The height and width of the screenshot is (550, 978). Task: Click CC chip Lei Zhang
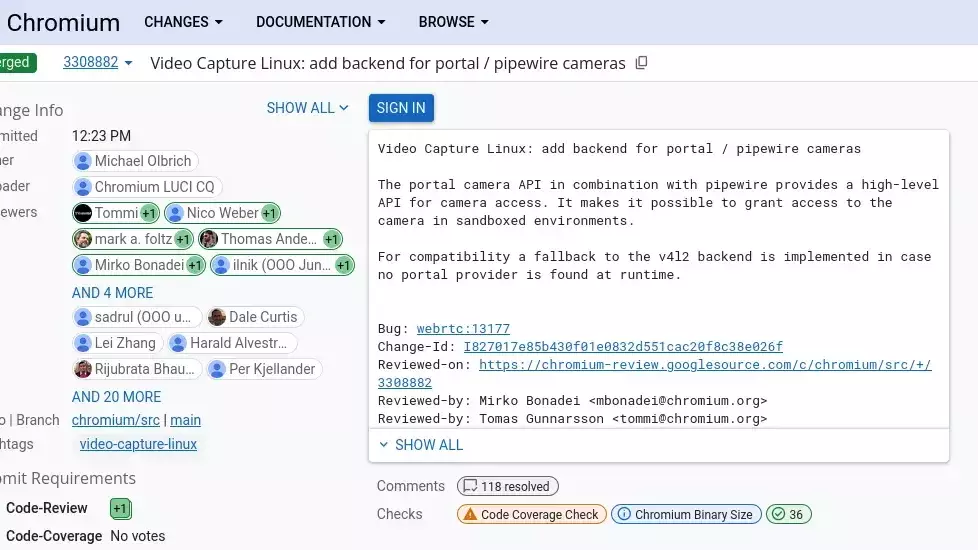[x=117, y=343]
